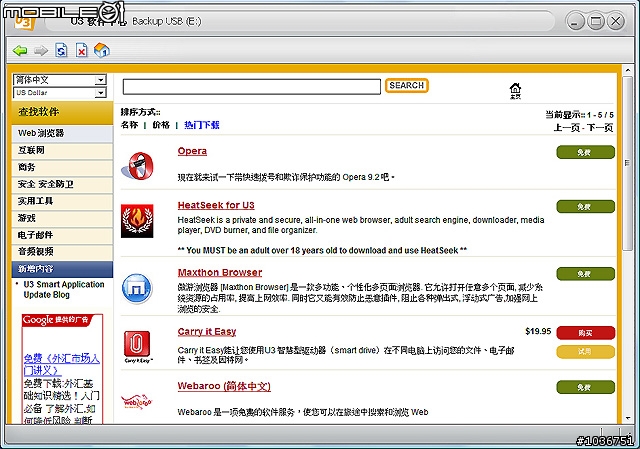Click the Google 提供的广告 banner
This screenshot has width=640, height=449.
click(x=57, y=320)
